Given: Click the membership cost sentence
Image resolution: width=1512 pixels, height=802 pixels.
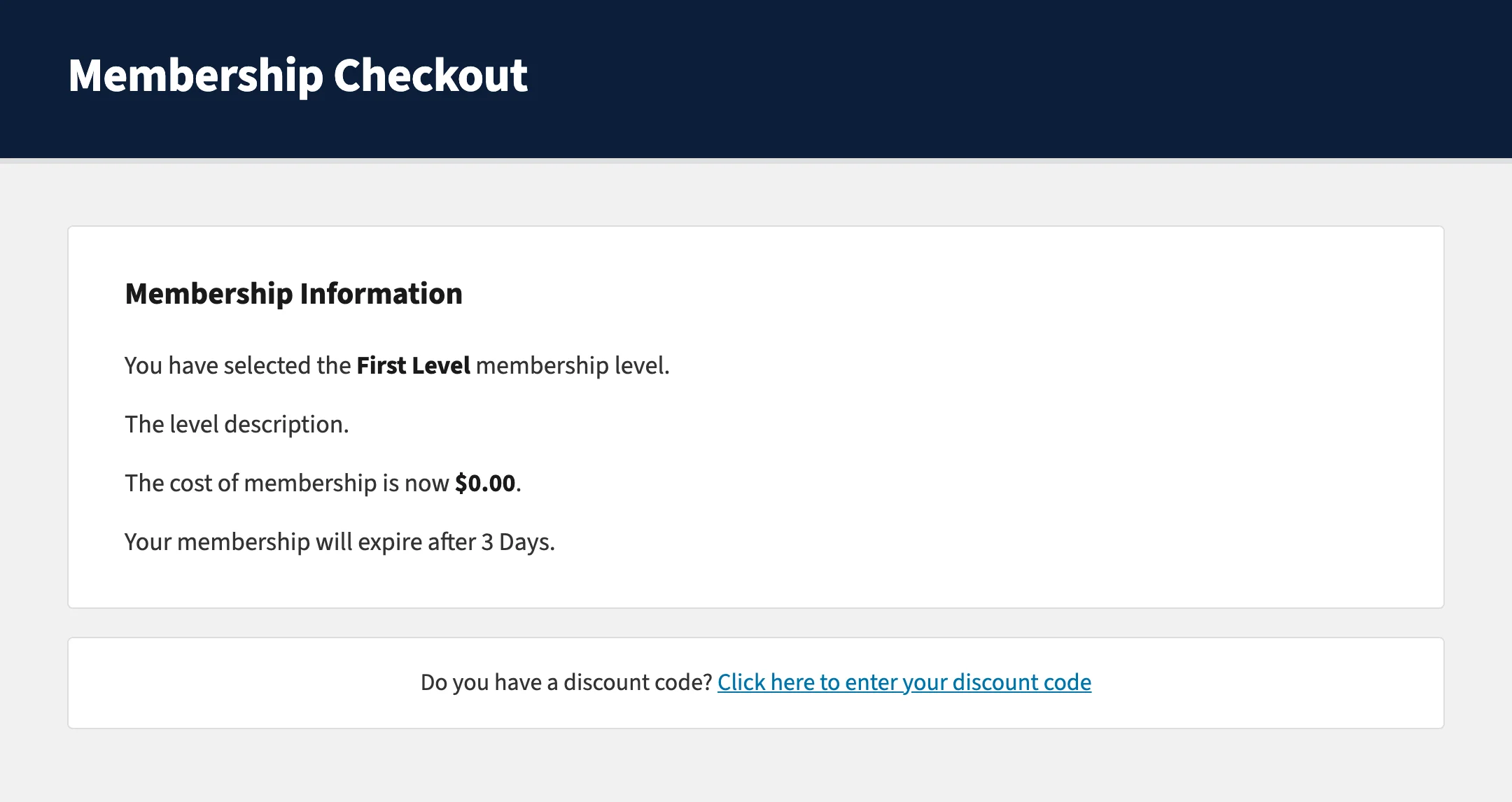Looking at the screenshot, I should point(322,482).
